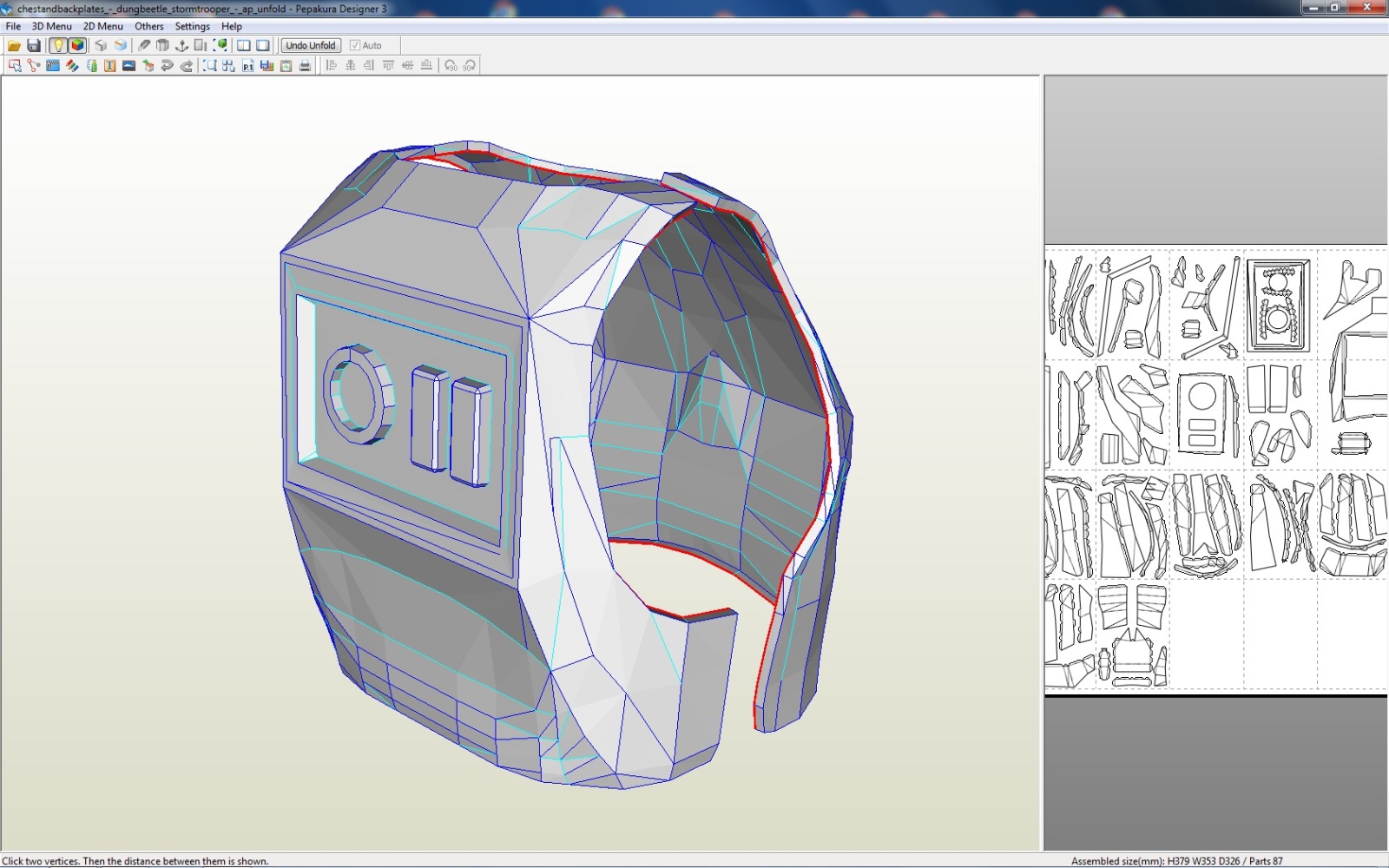Open the 2D Menu
This screenshot has height=868, width=1389.
(x=103, y=26)
